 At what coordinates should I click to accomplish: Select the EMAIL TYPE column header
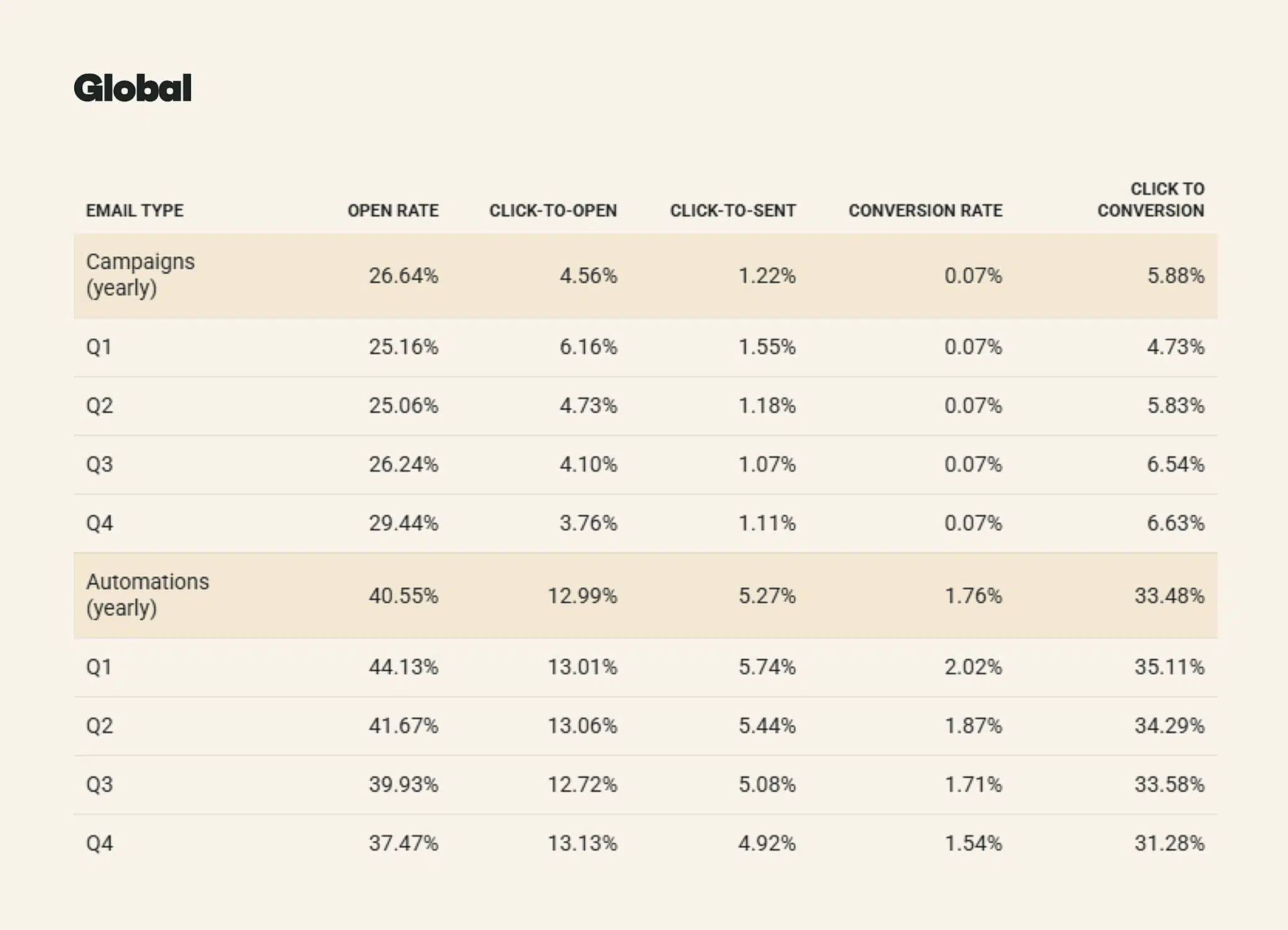click(x=135, y=211)
